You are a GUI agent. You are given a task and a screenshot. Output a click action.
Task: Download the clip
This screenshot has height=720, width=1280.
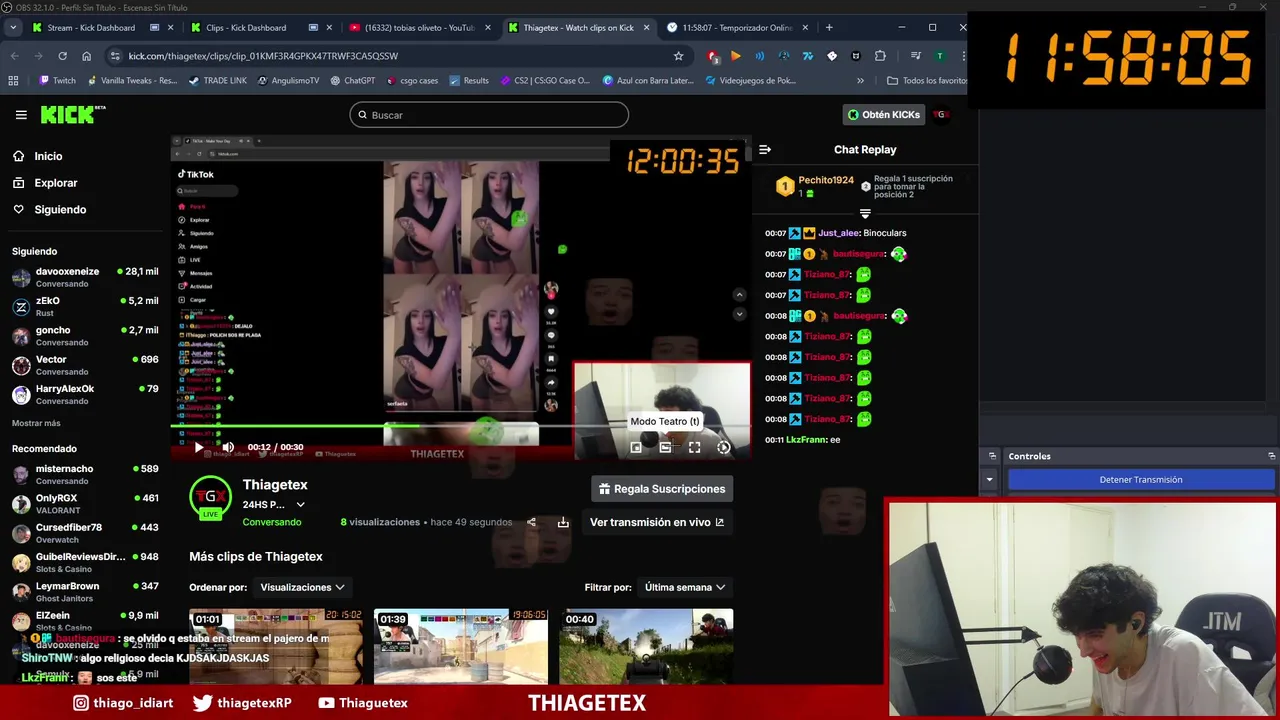coord(563,522)
